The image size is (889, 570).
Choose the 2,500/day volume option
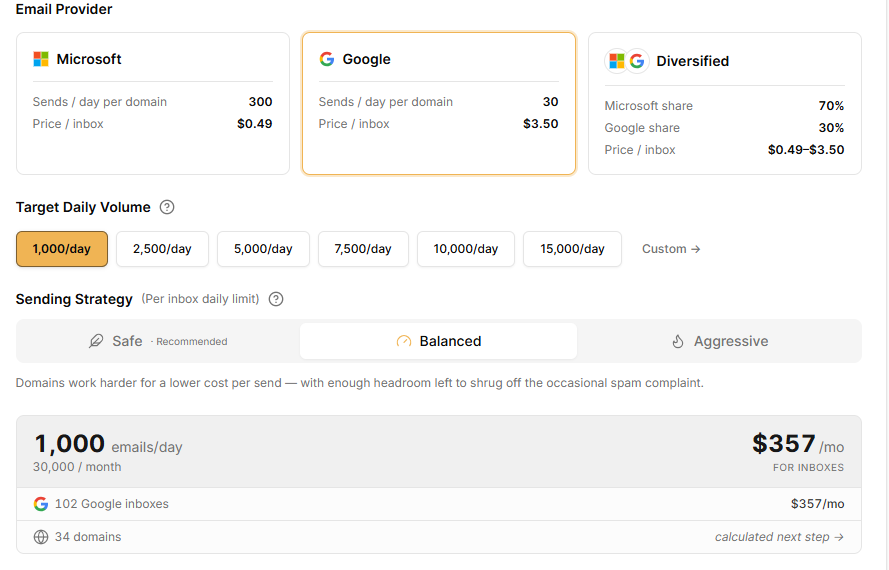162,249
